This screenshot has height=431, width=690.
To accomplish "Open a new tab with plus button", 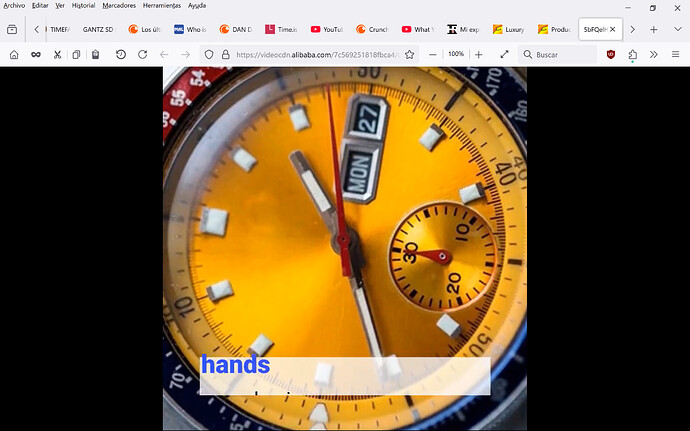I will click(x=654, y=29).
